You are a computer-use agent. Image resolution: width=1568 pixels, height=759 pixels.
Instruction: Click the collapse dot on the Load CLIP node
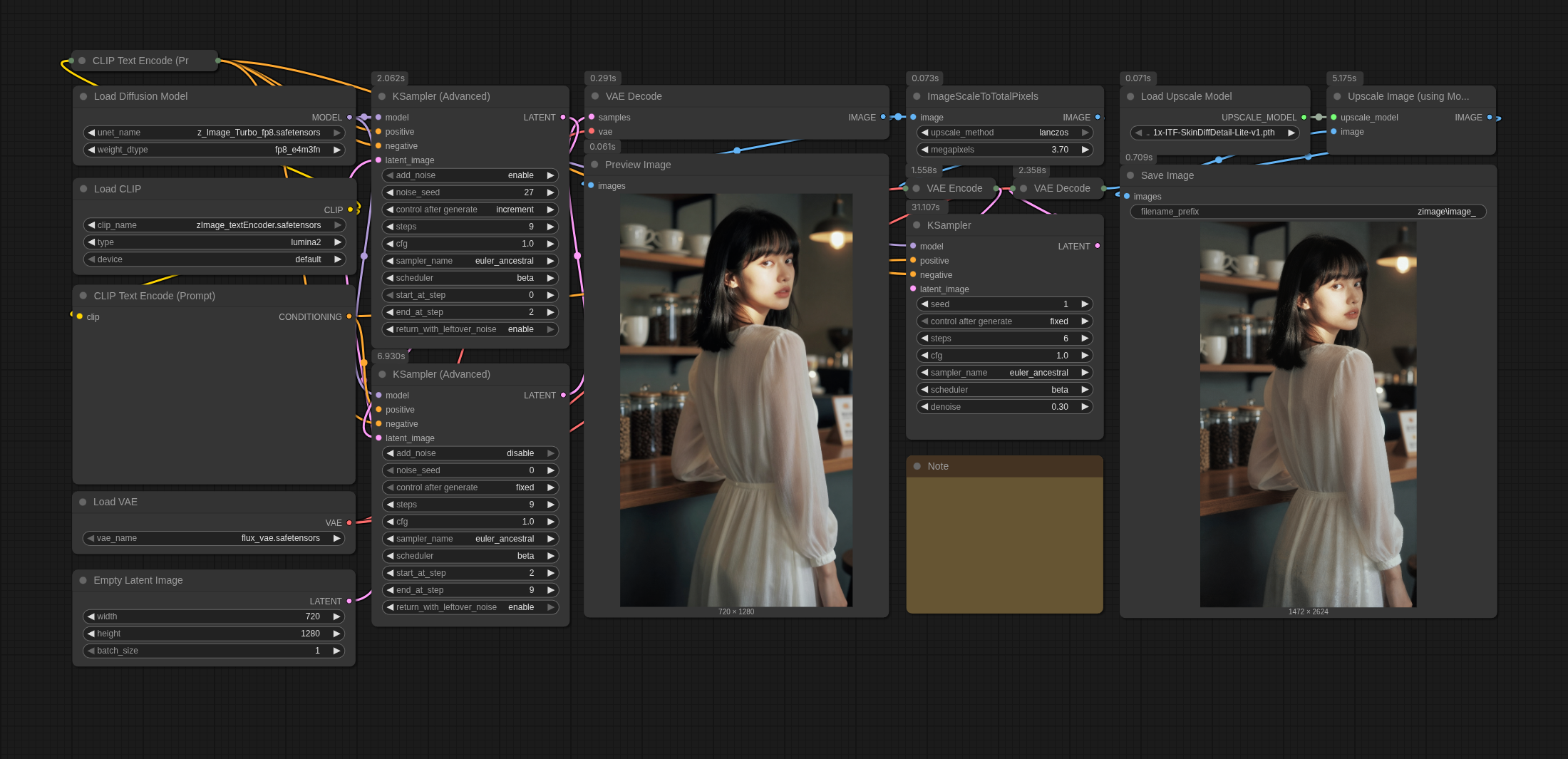[x=83, y=189]
